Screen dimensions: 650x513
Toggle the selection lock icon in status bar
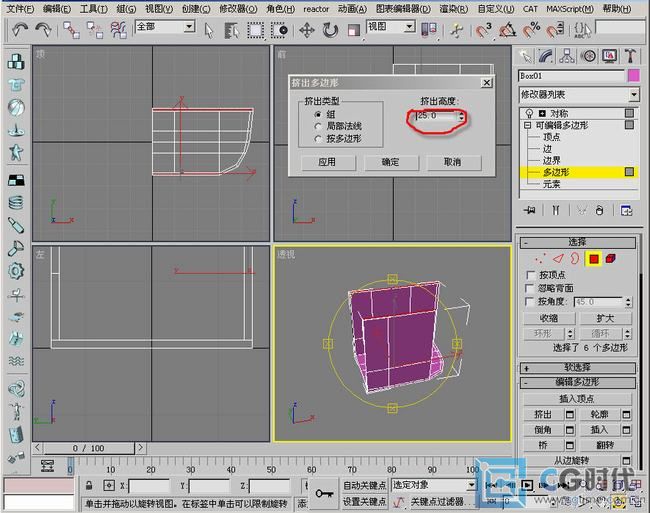pyautogui.click(x=89, y=485)
